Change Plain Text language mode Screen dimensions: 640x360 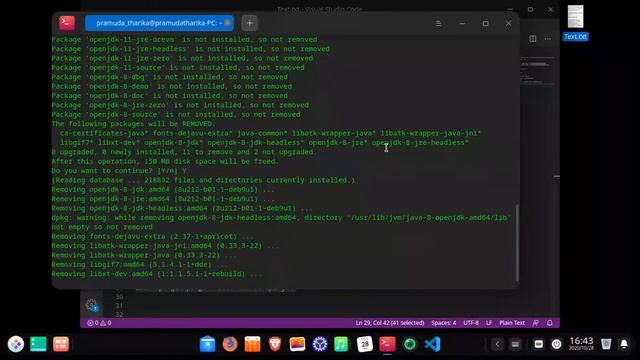[512, 323]
